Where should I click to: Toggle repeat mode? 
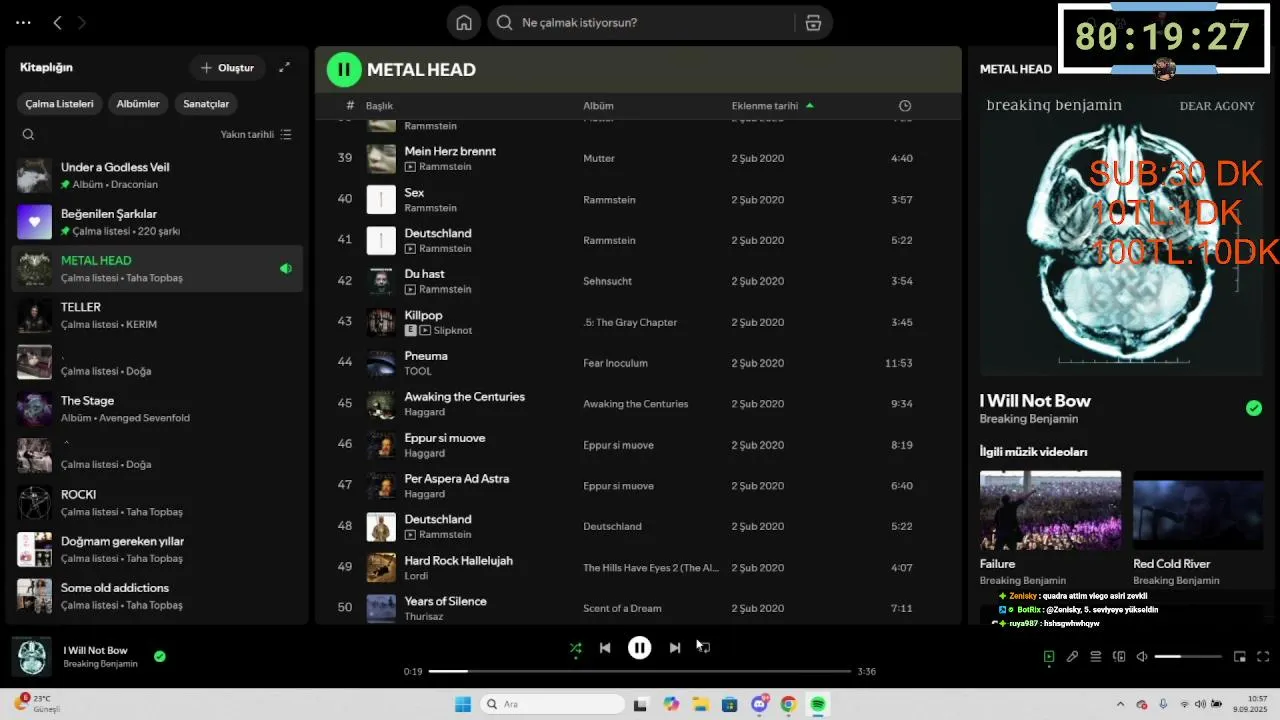(703, 648)
